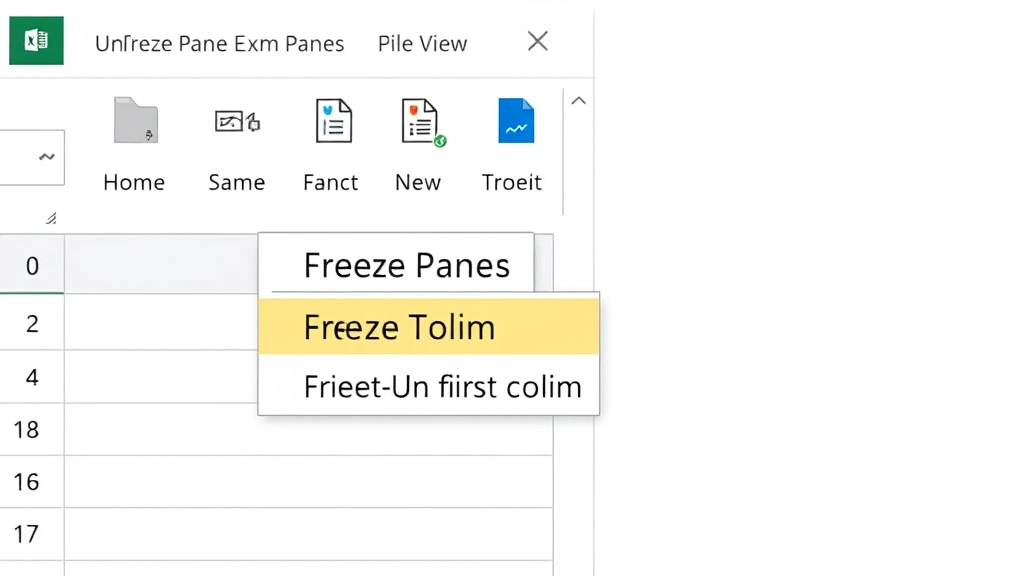The image size is (1024, 576).
Task: Click the Same picture tool icon
Action: point(236,120)
